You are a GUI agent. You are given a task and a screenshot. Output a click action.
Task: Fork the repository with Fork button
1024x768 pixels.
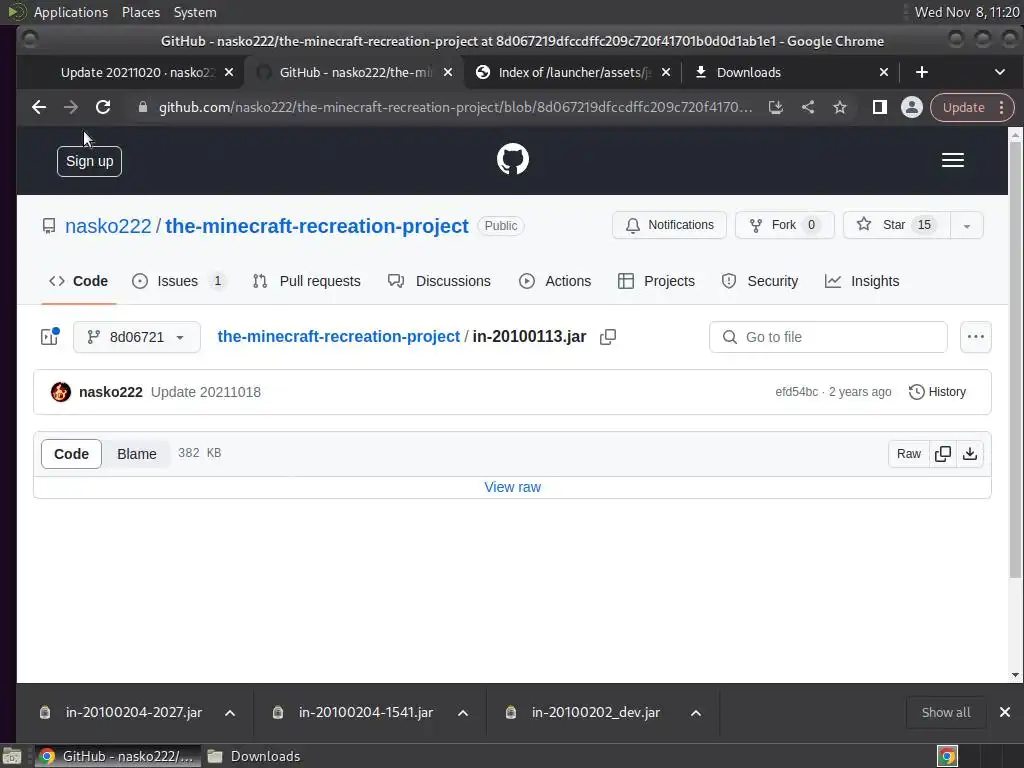(x=784, y=225)
